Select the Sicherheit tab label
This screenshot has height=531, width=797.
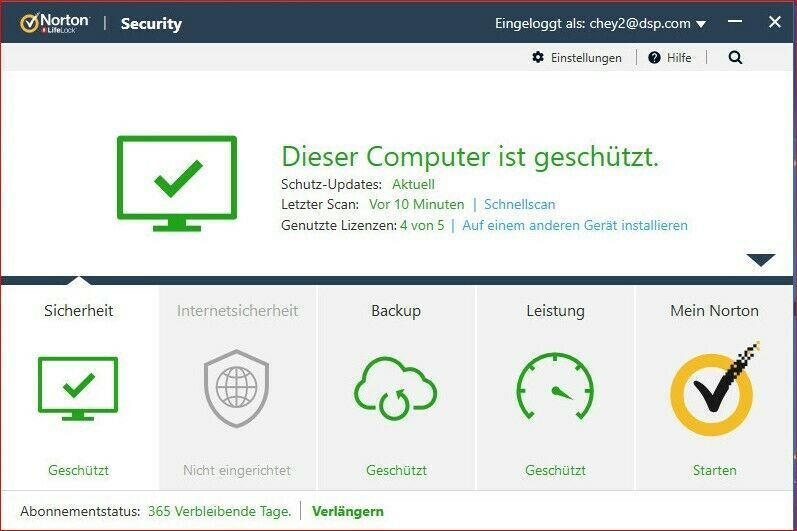click(x=79, y=311)
